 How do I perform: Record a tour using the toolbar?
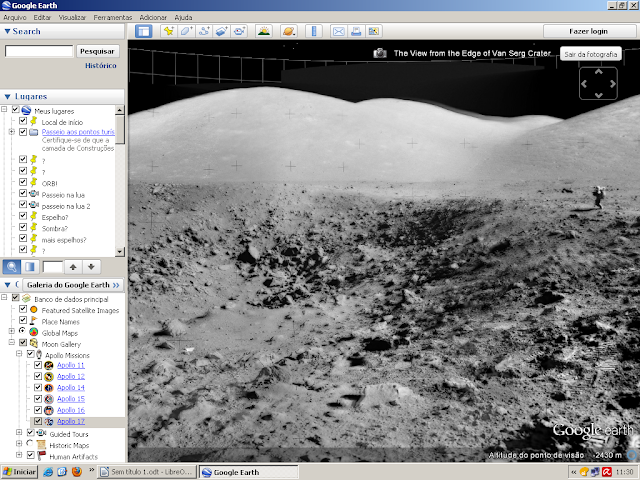239,31
